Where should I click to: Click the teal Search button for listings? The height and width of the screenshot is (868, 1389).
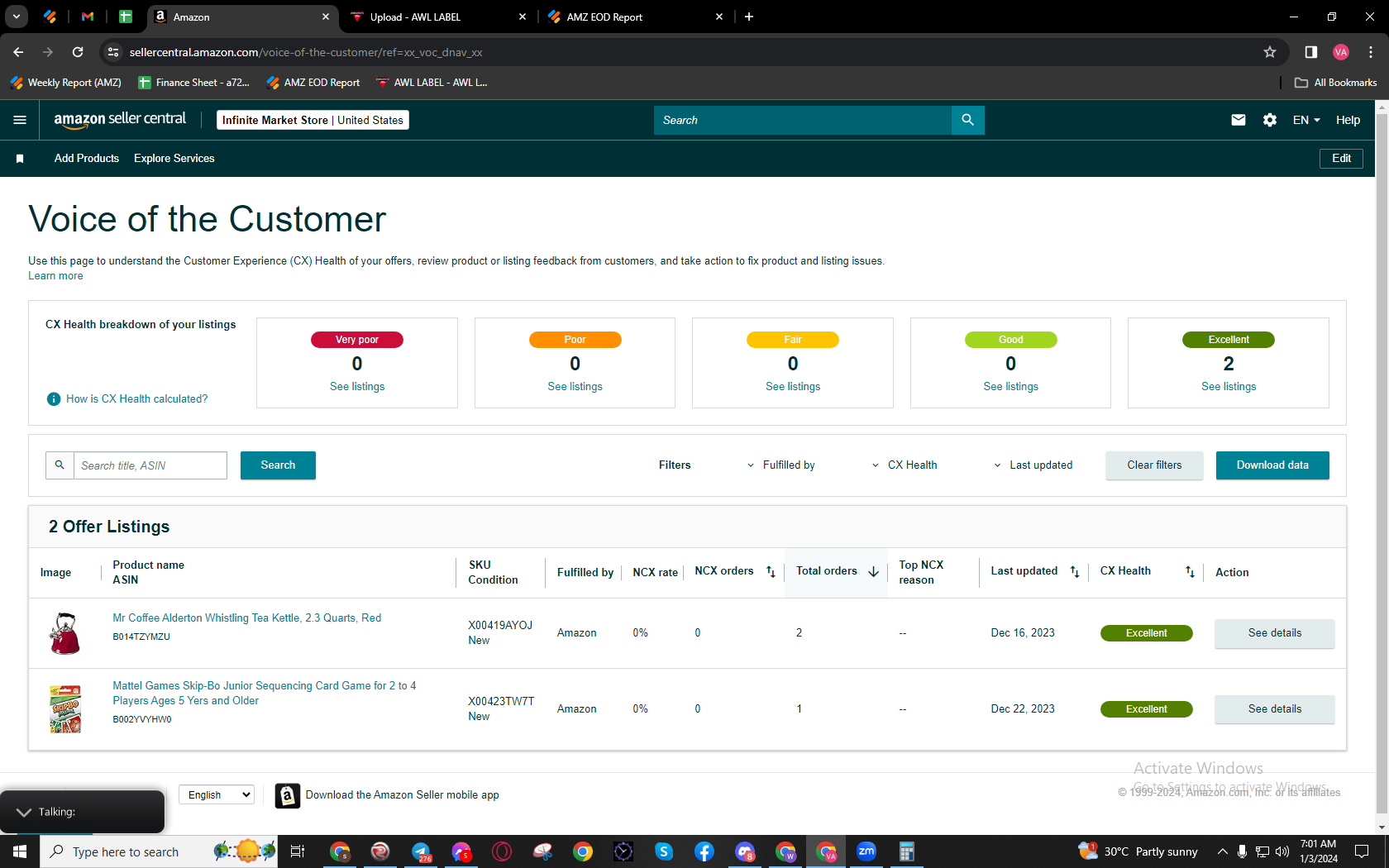click(278, 465)
